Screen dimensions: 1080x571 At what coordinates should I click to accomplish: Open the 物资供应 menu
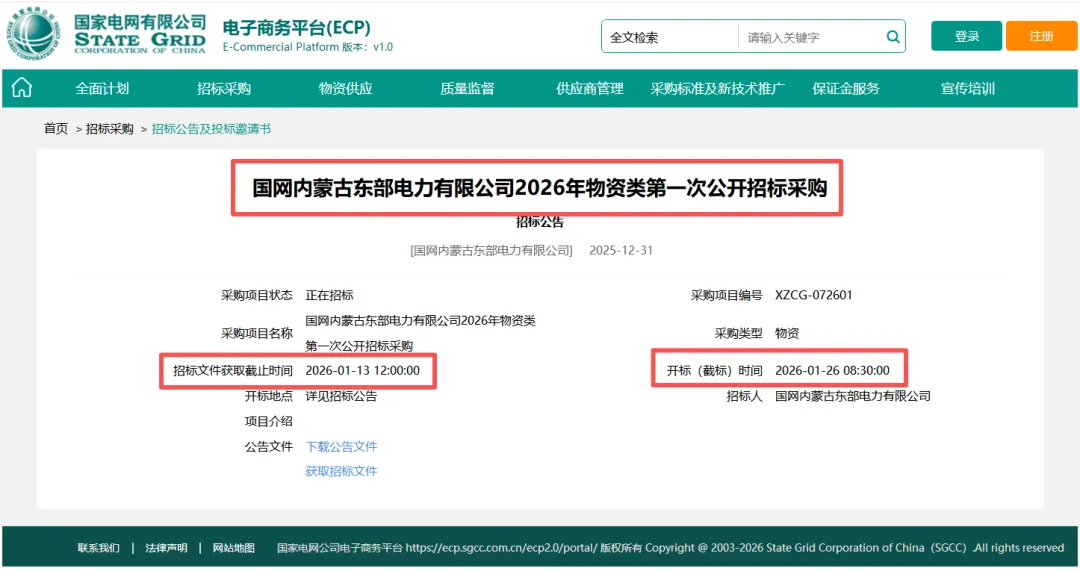(x=345, y=88)
